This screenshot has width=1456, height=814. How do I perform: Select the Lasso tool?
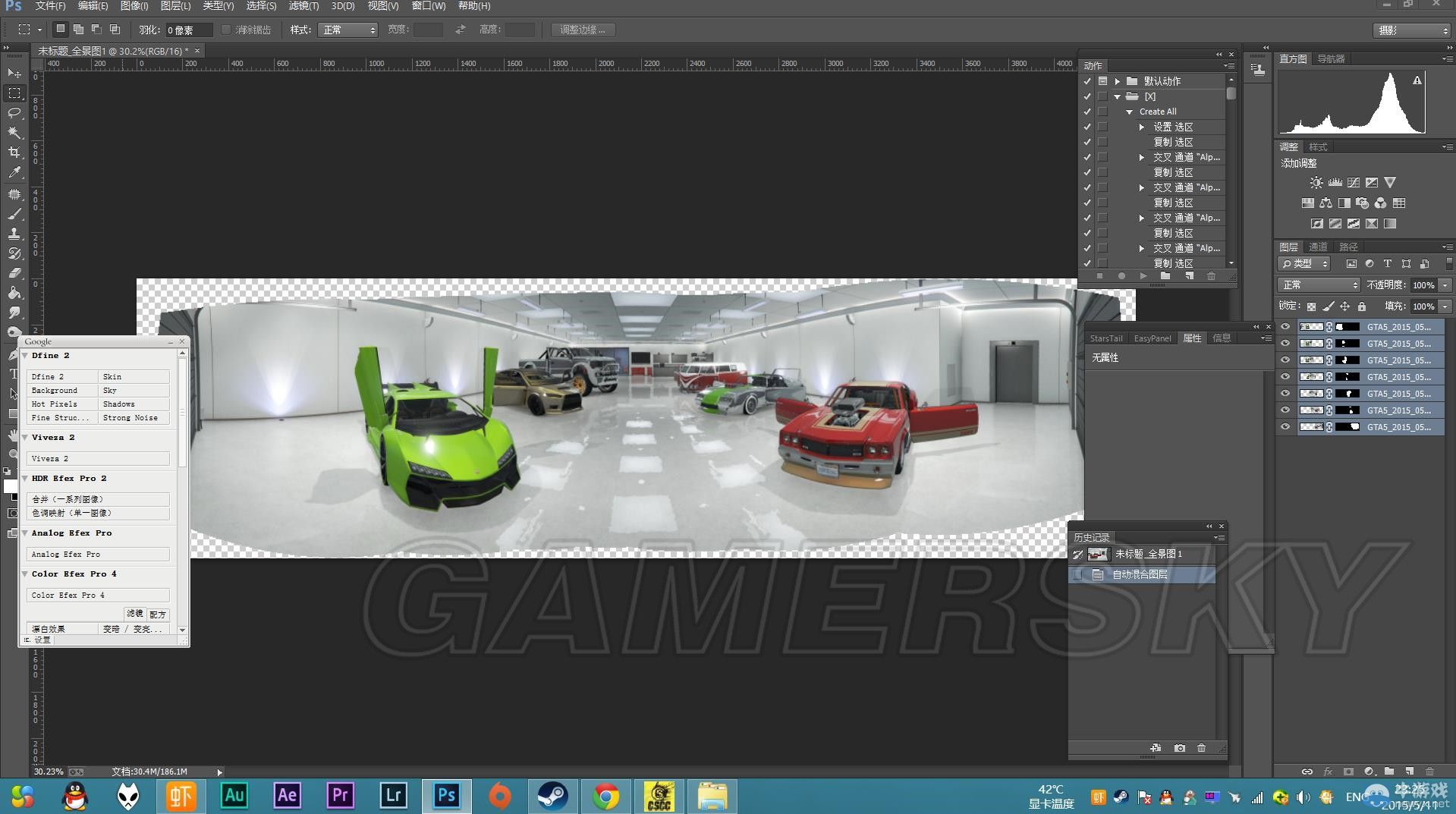[14, 113]
